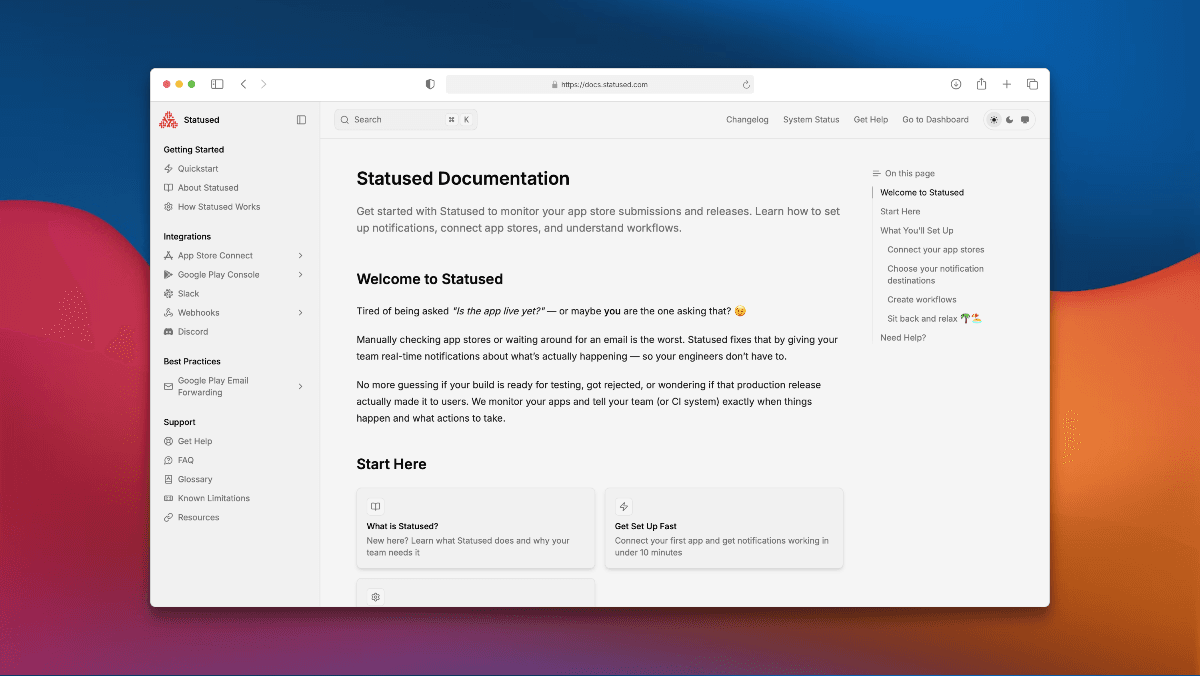Keep light mode by clicking the sun toggle
The height and width of the screenshot is (676, 1200).
coord(992,119)
